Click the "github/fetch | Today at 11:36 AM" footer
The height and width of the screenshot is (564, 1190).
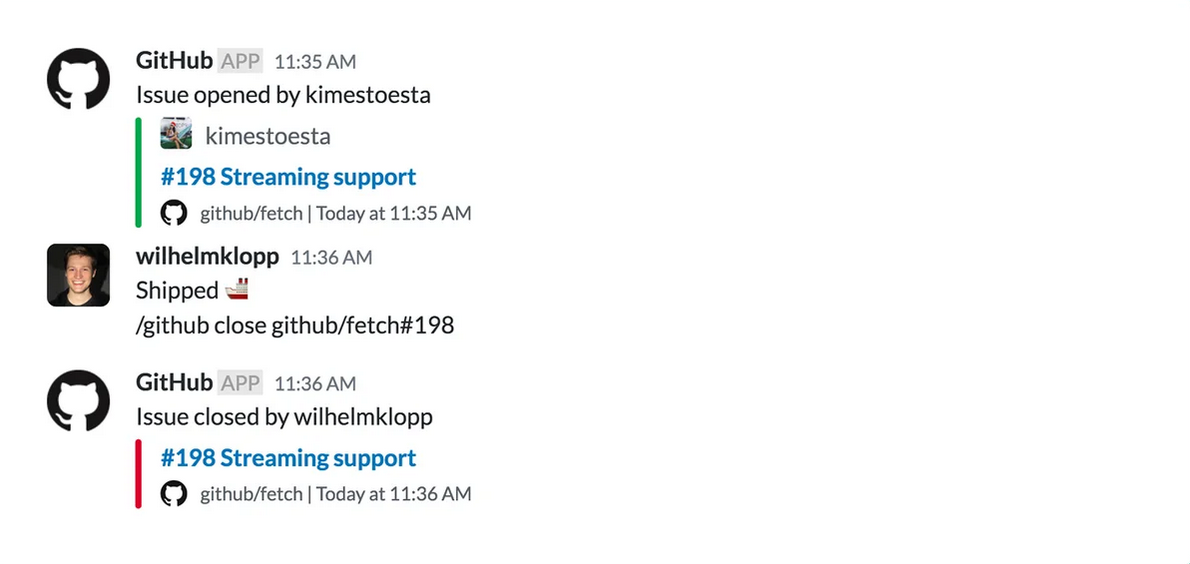(x=336, y=494)
